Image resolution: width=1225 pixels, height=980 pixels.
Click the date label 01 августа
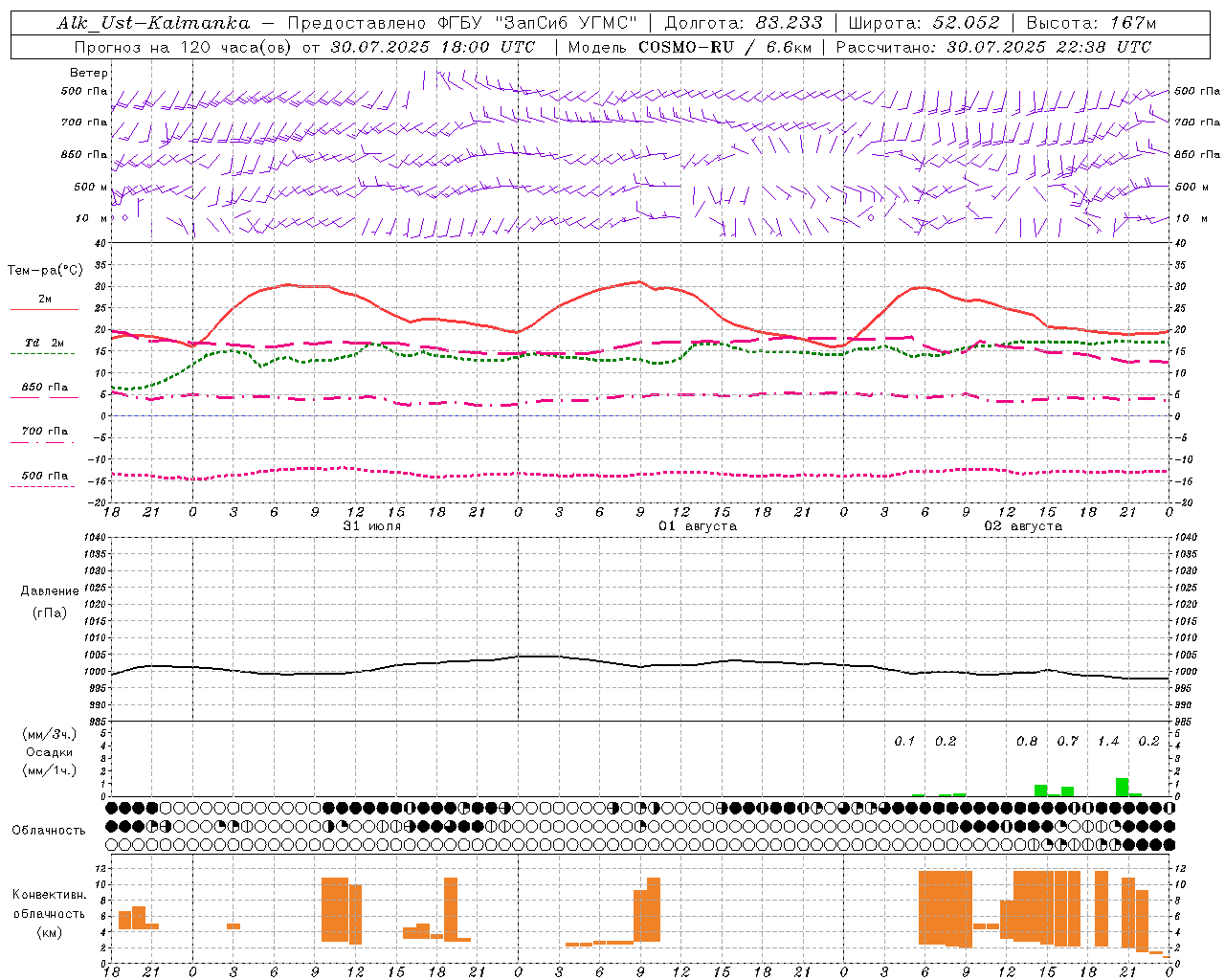(698, 526)
